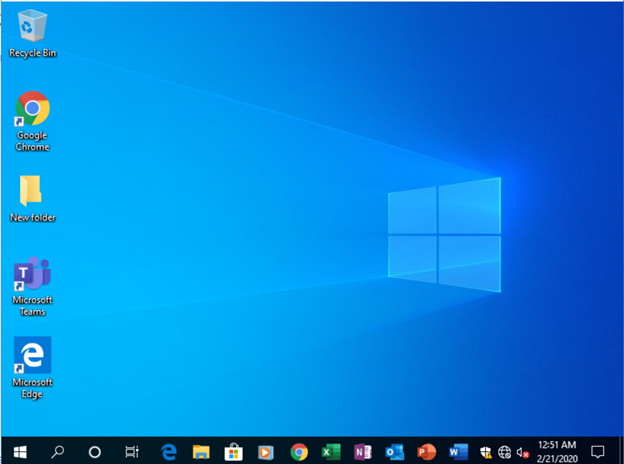Select the Recycle Bin desktop icon
624x464 pixels.
coord(33,34)
